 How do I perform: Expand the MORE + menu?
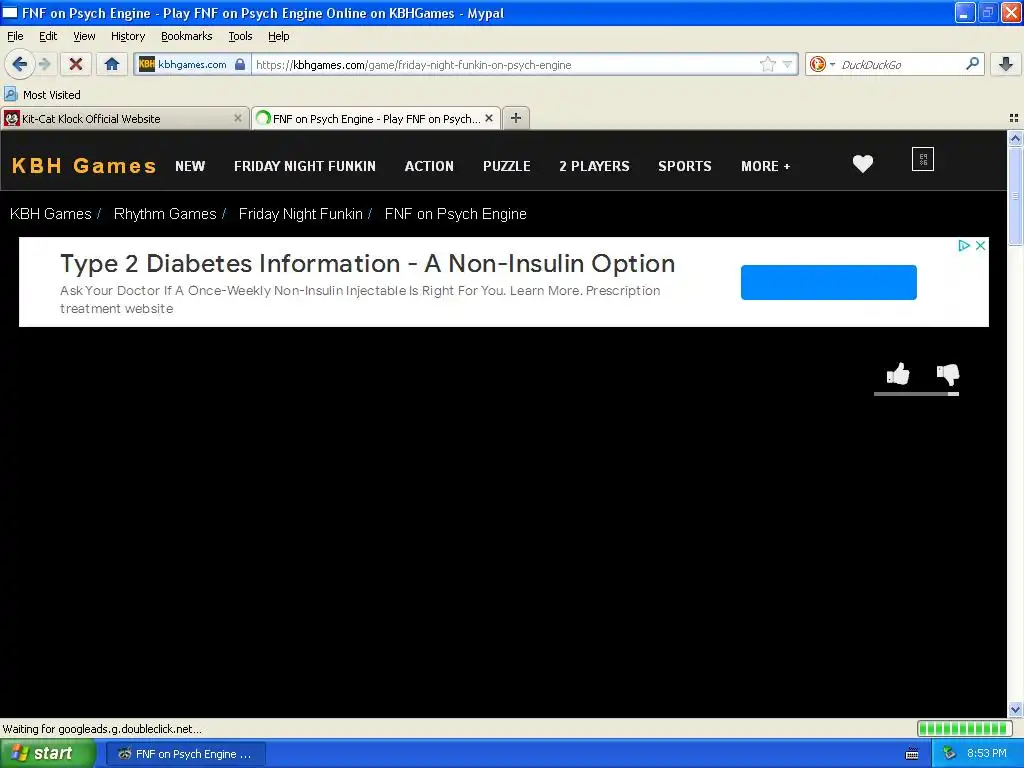[765, 166]
